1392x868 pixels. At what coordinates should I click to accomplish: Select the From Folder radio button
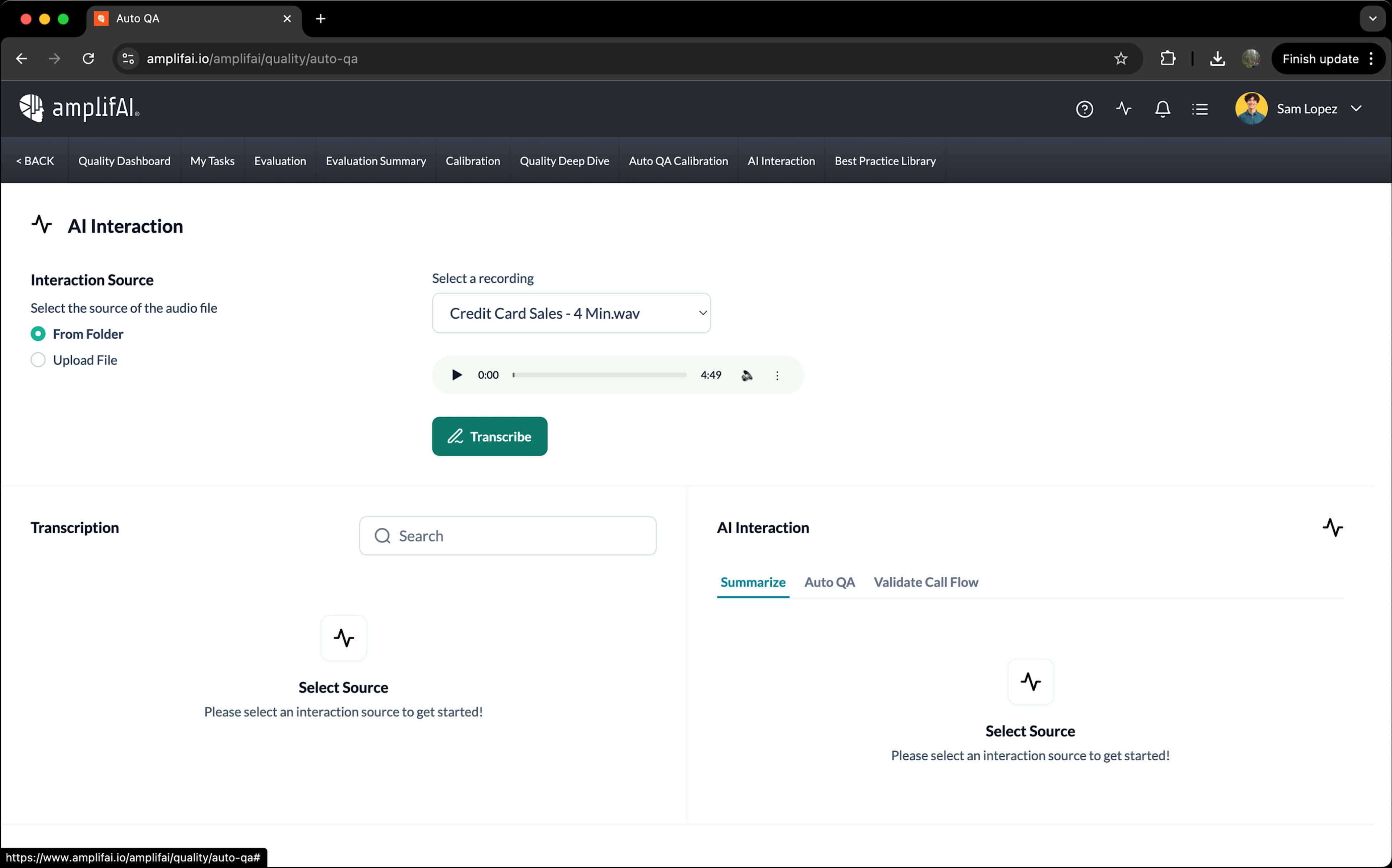38,333
